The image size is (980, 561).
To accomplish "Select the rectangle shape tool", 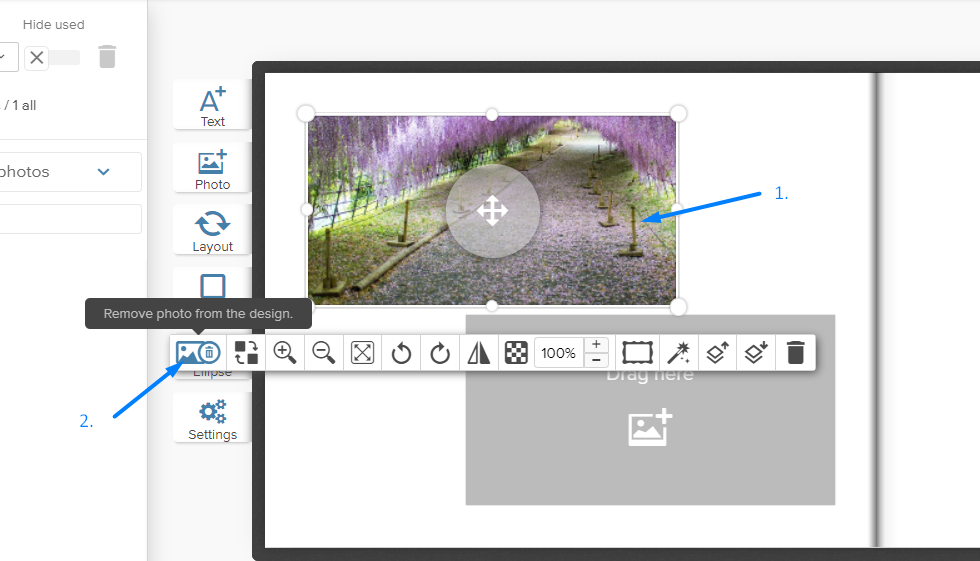I will coord(212,286).
